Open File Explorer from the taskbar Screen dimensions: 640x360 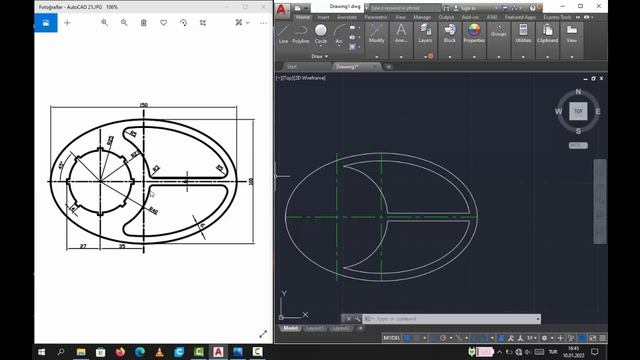(x=81, y=352)
